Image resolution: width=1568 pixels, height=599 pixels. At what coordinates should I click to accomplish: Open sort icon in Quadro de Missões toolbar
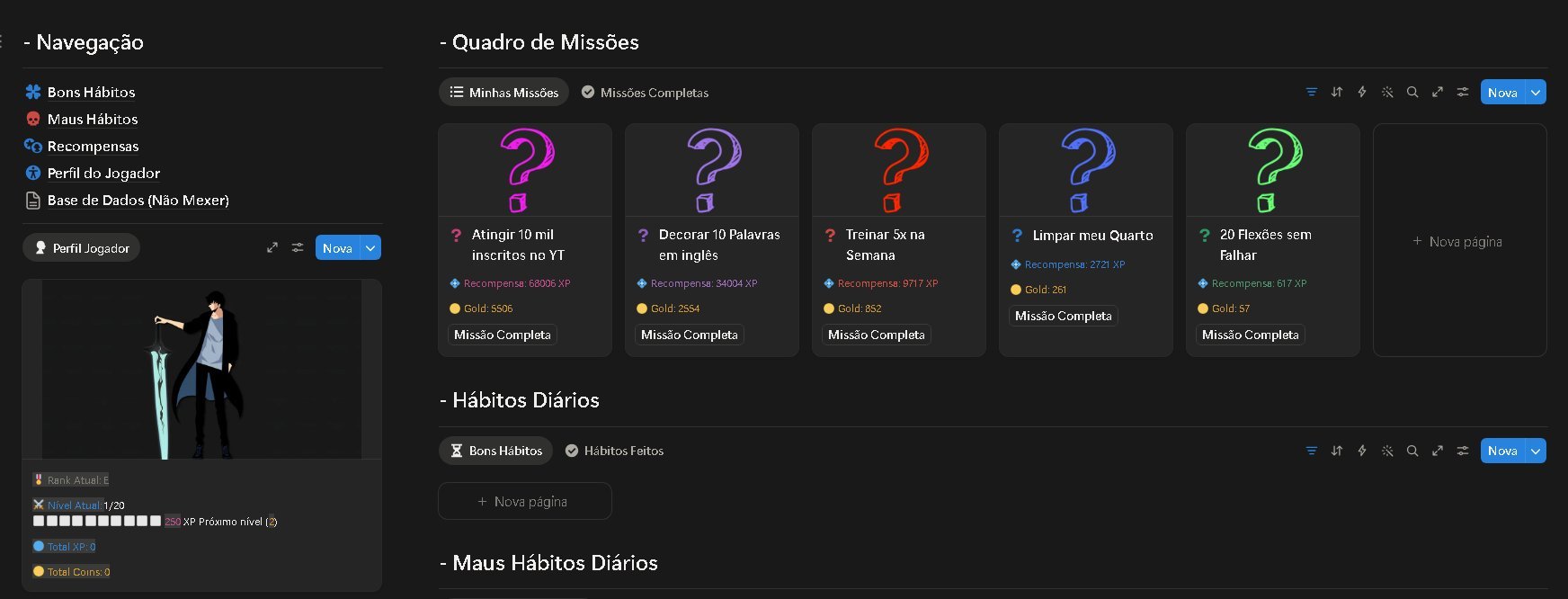1337,92
